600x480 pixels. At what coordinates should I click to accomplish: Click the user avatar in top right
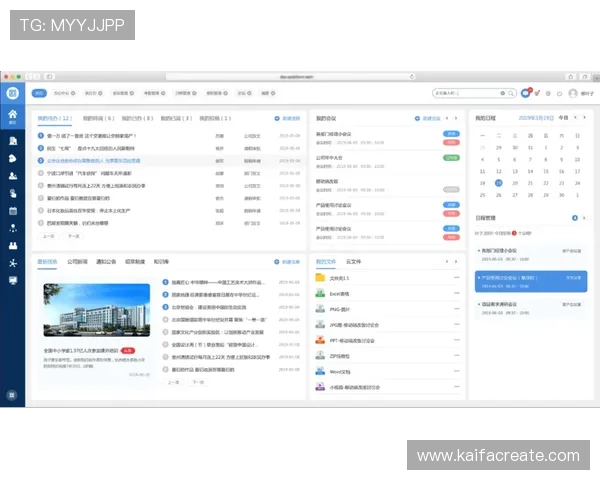click(573, 93)
